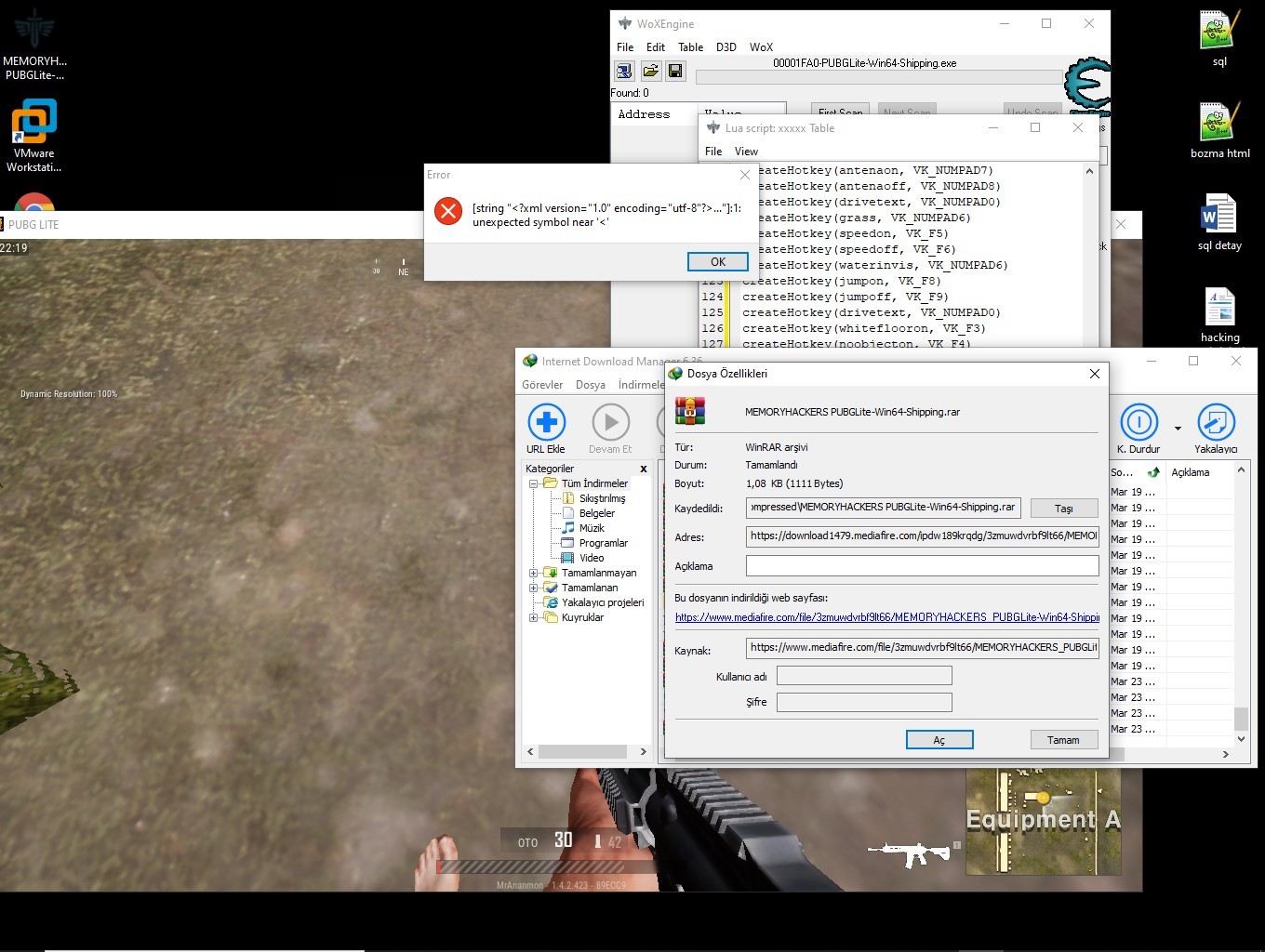The image size is (1265, 952).
Task: Open the mediafire web page link
Action: 887,617
